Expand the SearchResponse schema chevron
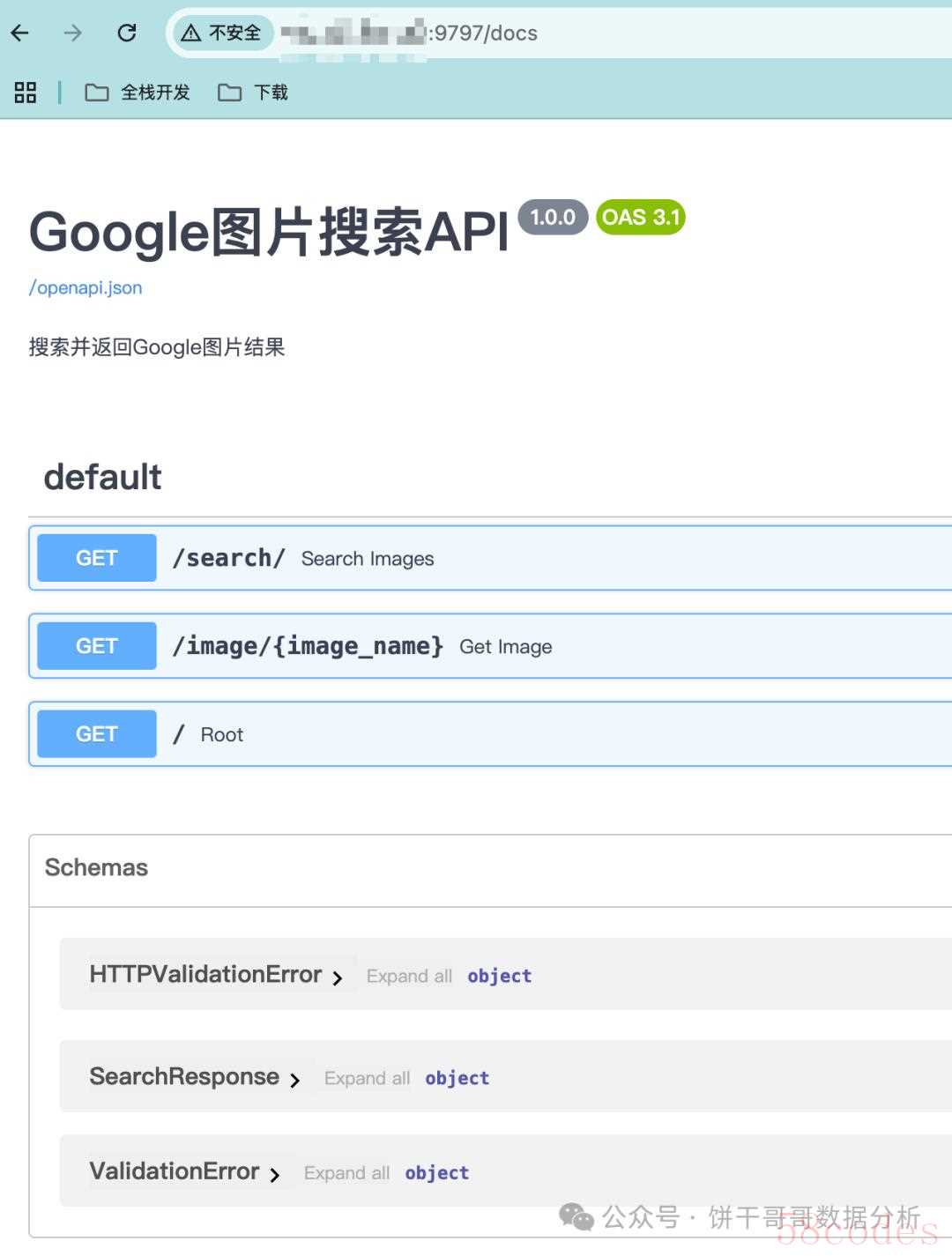This screenshot has height=1256, width=952. 295,1080
